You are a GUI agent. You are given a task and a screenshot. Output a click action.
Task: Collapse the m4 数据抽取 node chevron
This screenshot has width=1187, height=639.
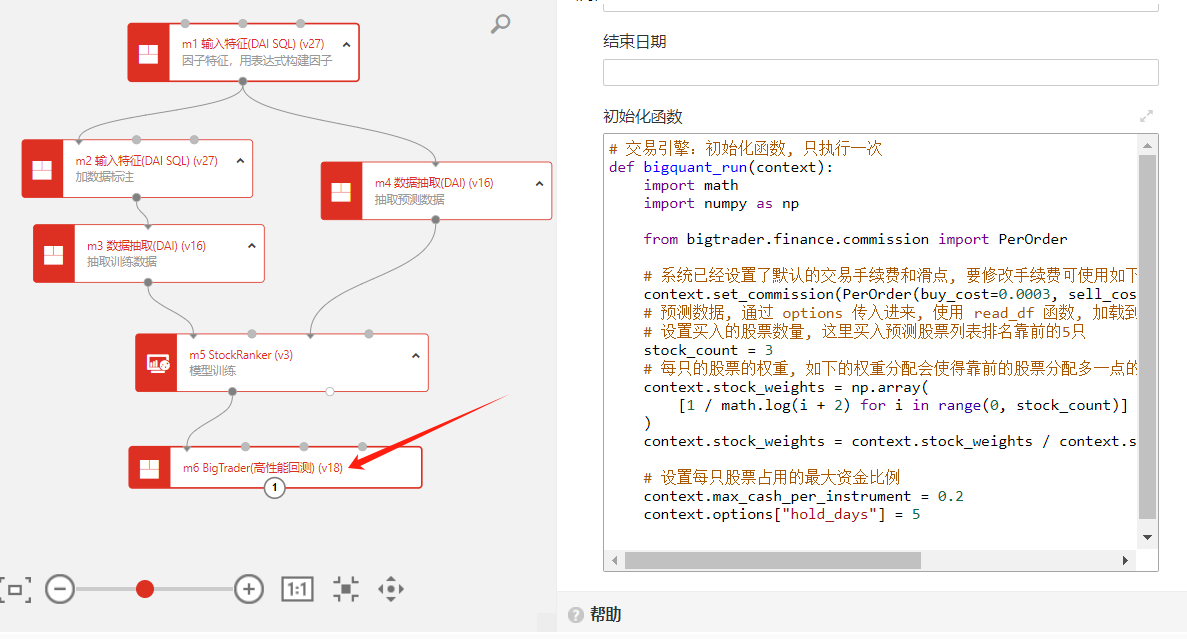tap(539, 183)
